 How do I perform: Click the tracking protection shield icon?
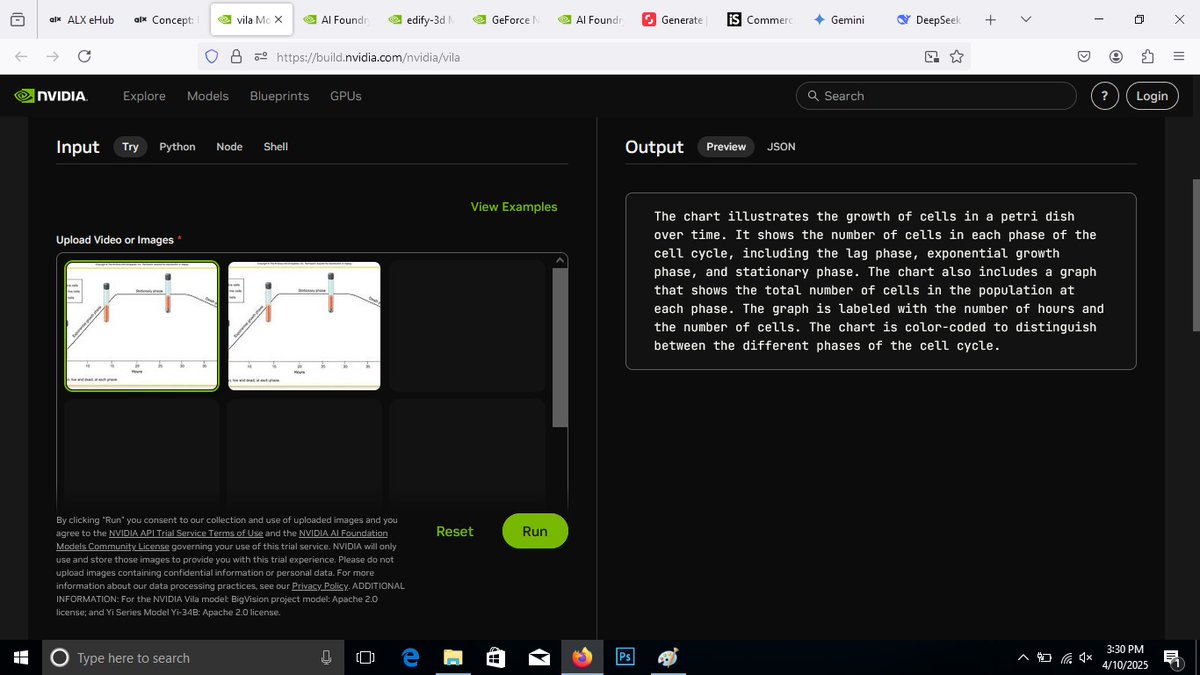tap(211, 57)
